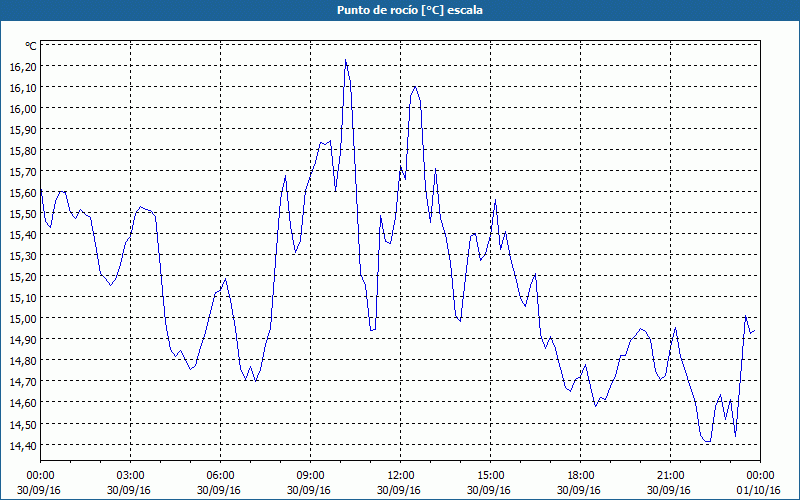Click the 09:00 time axis label
The image size is (800, 500).
point(310,476)
